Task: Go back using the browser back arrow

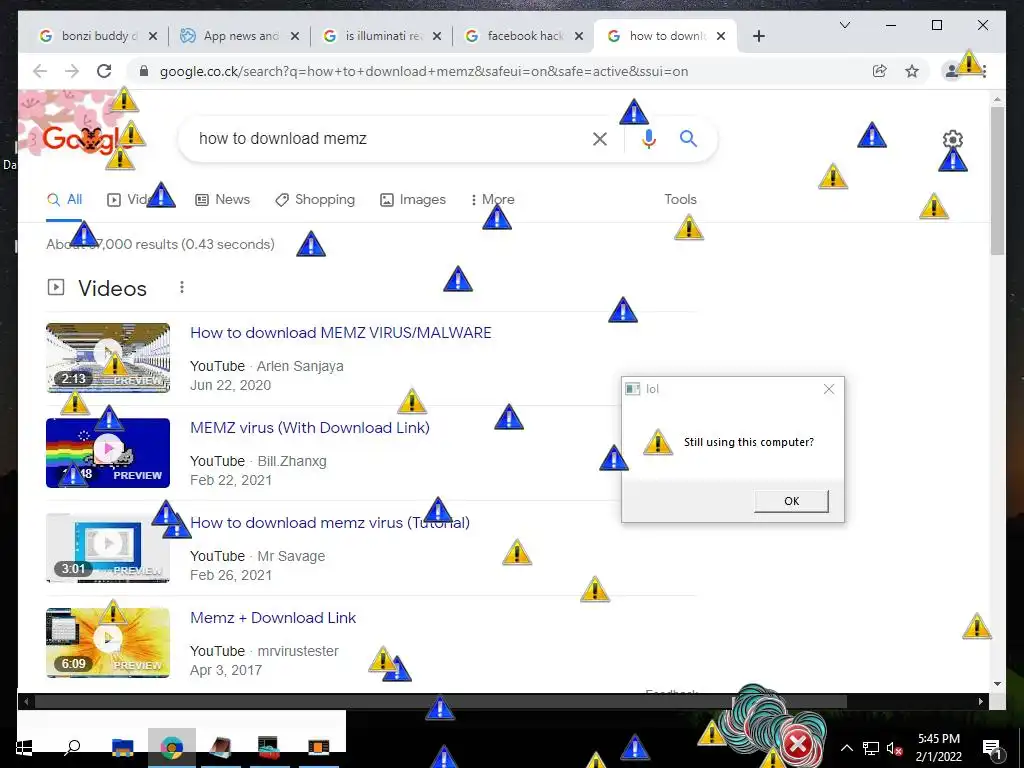Action: 40,71
